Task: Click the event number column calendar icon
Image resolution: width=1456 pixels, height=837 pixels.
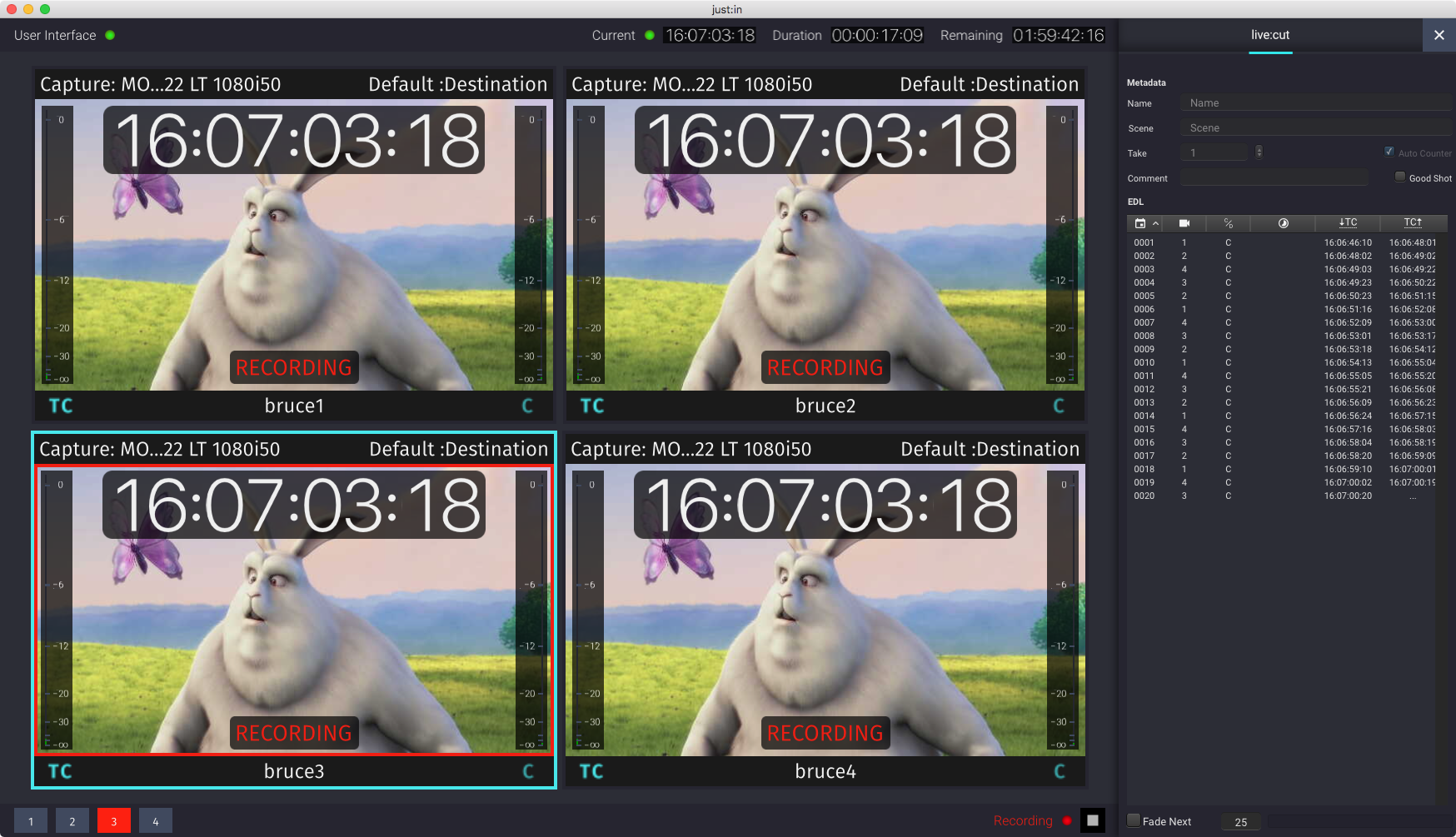Action: pyautogui.click(x=1139, y=223)
